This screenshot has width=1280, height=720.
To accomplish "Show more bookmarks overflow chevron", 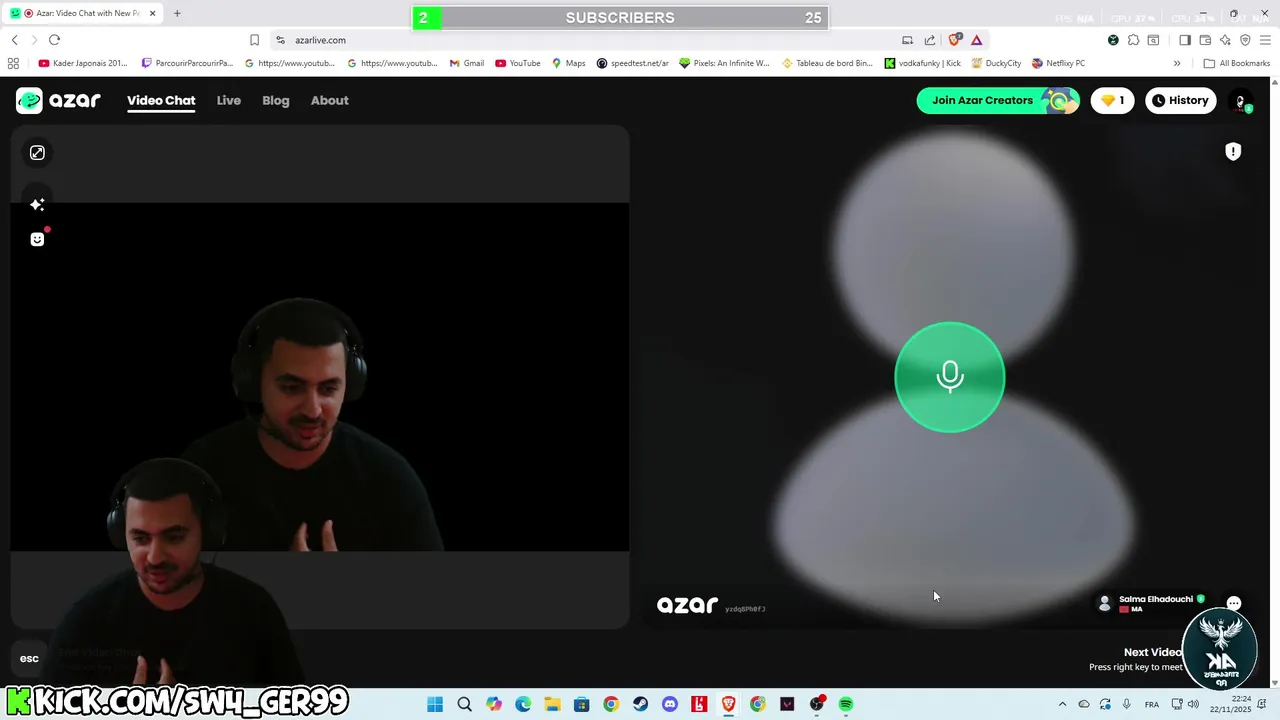I will [1177, 63].
